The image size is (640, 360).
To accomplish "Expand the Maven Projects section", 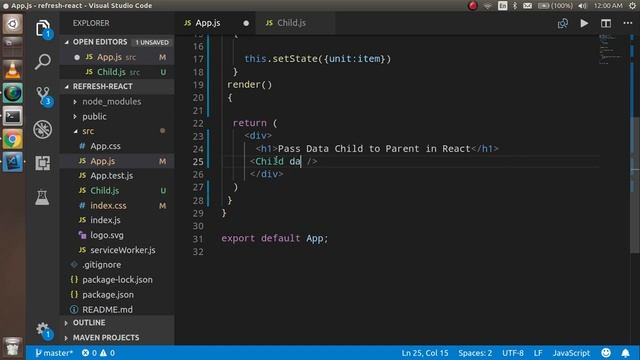I will tap(118, 338).
